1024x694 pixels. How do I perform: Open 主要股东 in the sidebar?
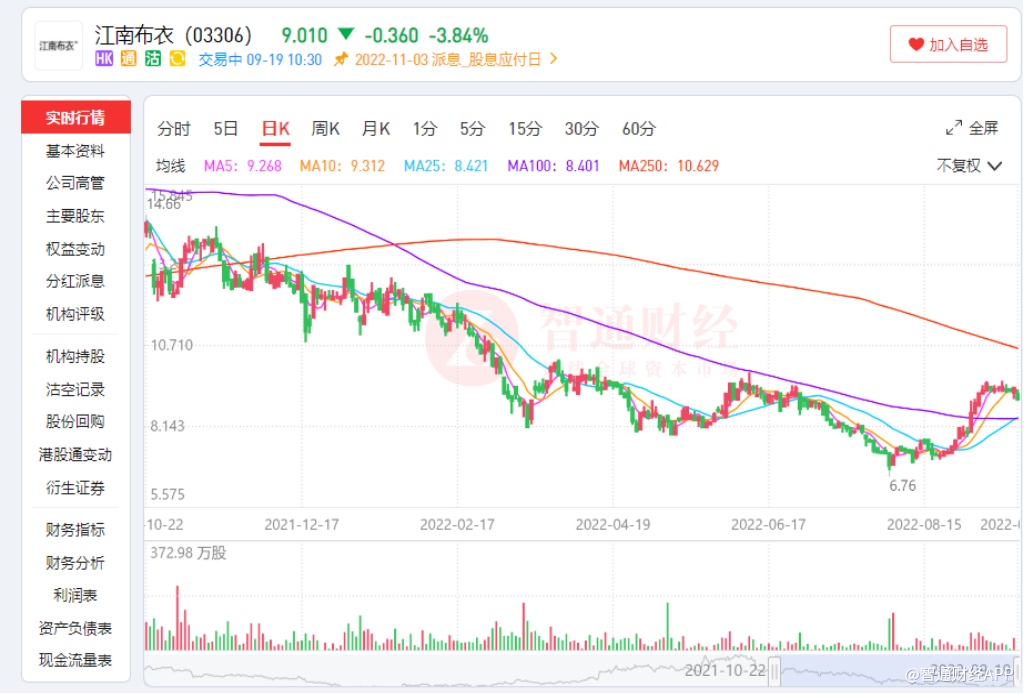click(x=75, y=216)
